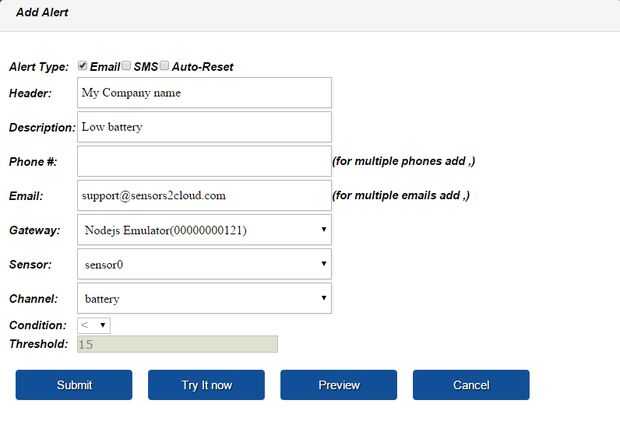This screenshot has height=425, width=620.
Task: Expand the Sensor dropdown showing sensor0
Action: (x=204, y=264)
